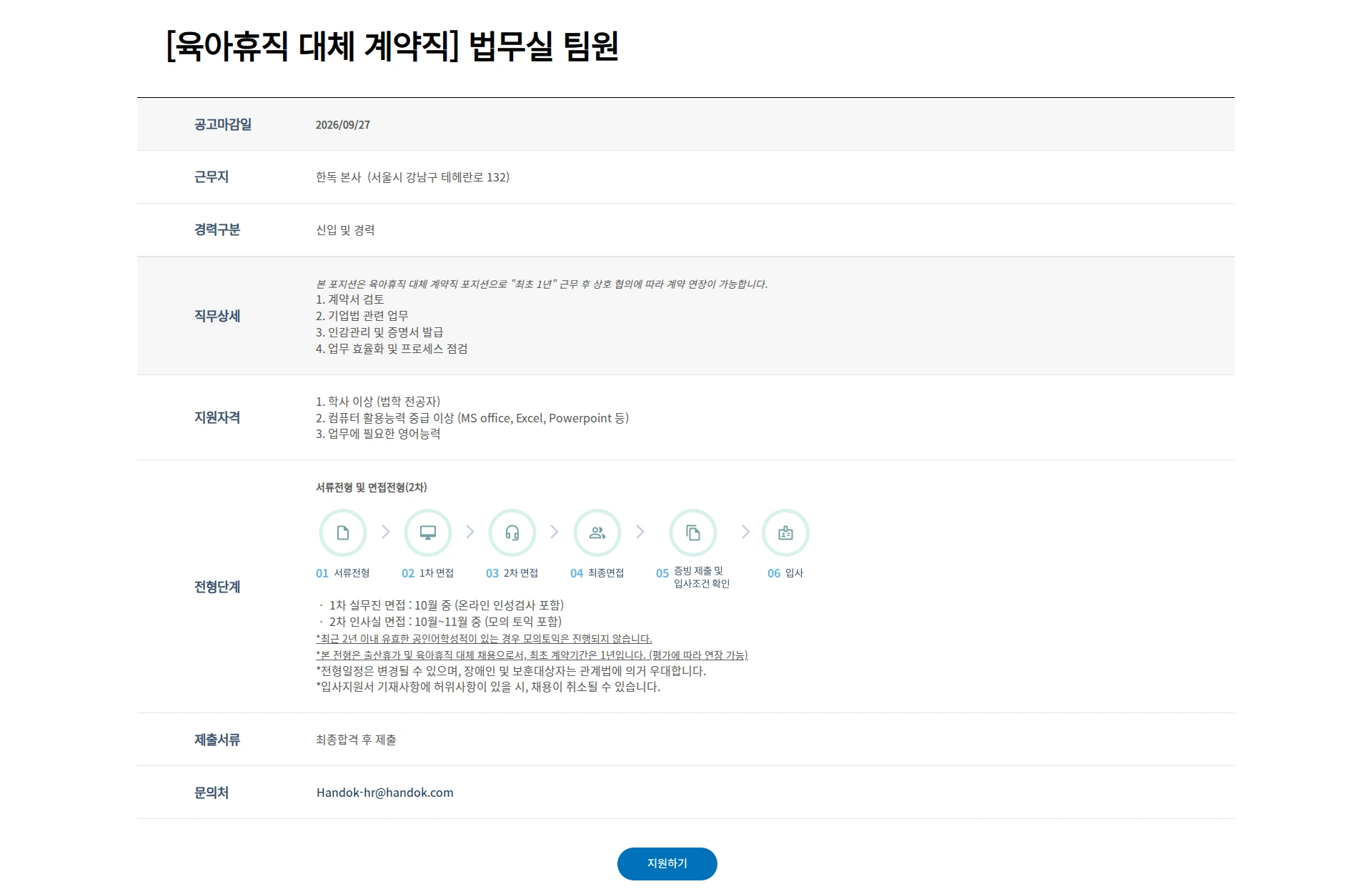Click the 장애인 및 보훈대상자 우대 note
The image size is (1372, 894).
511,671
